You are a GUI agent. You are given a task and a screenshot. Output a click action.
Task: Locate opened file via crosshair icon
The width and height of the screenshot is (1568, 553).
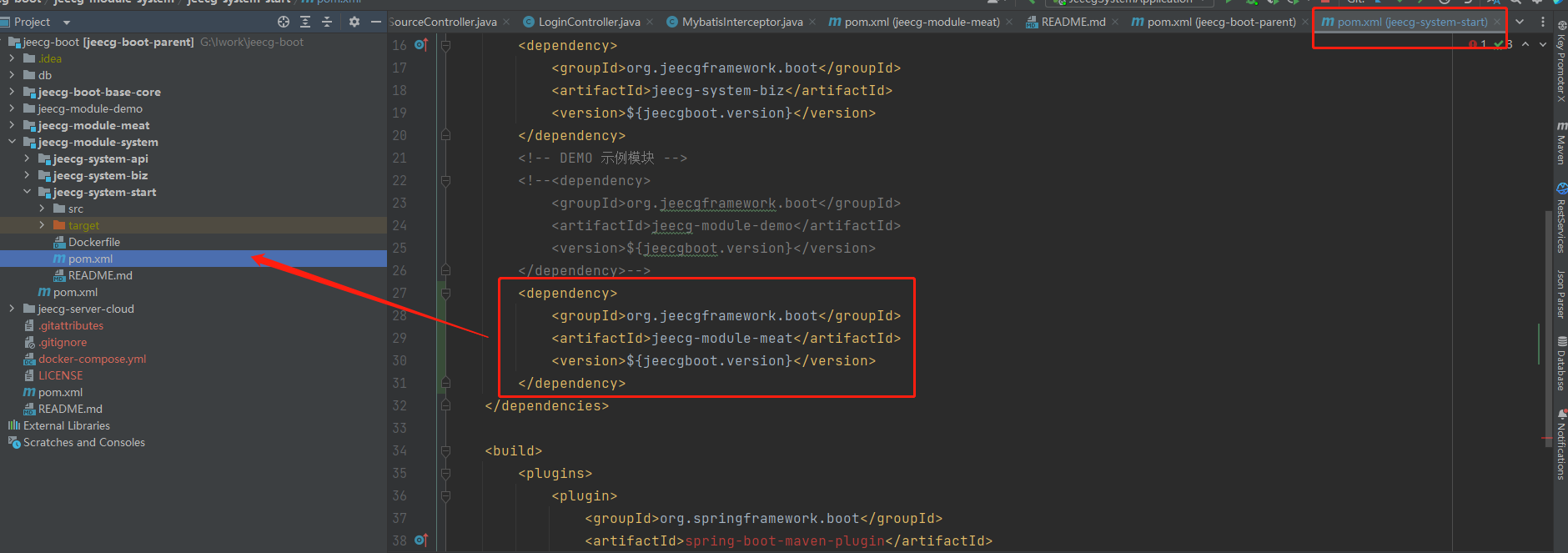pos(284,22)
